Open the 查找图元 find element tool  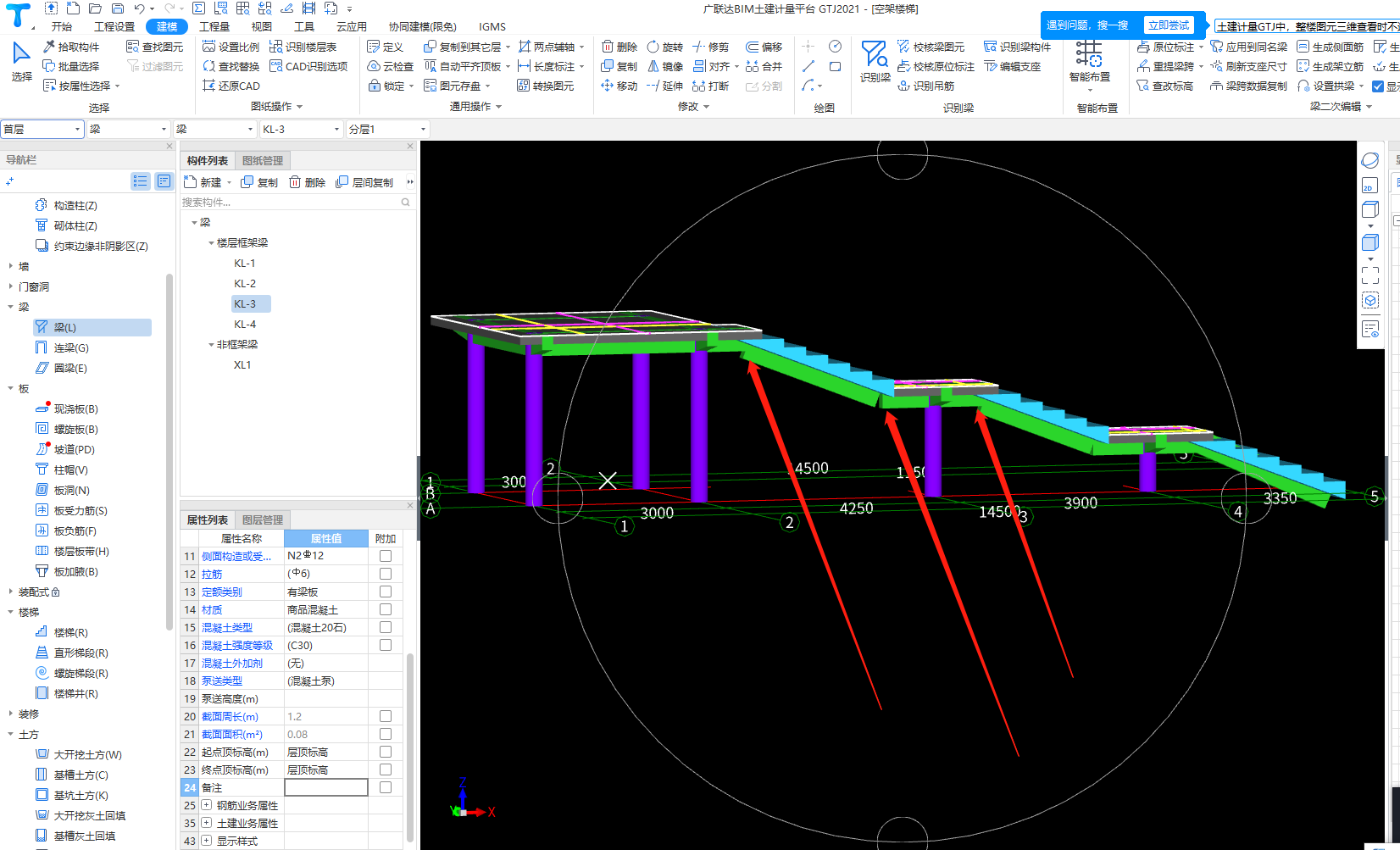[154, 47]
